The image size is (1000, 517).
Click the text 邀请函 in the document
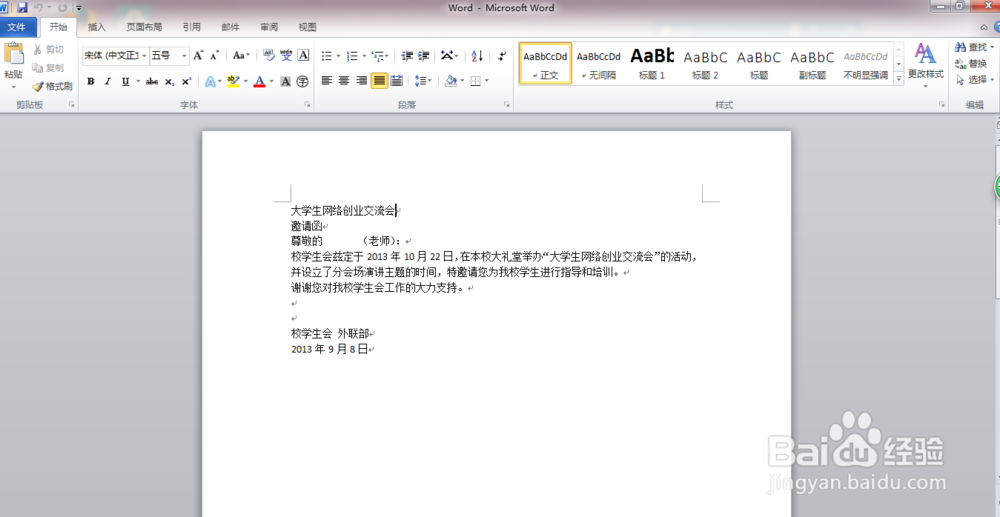[307, 226]
